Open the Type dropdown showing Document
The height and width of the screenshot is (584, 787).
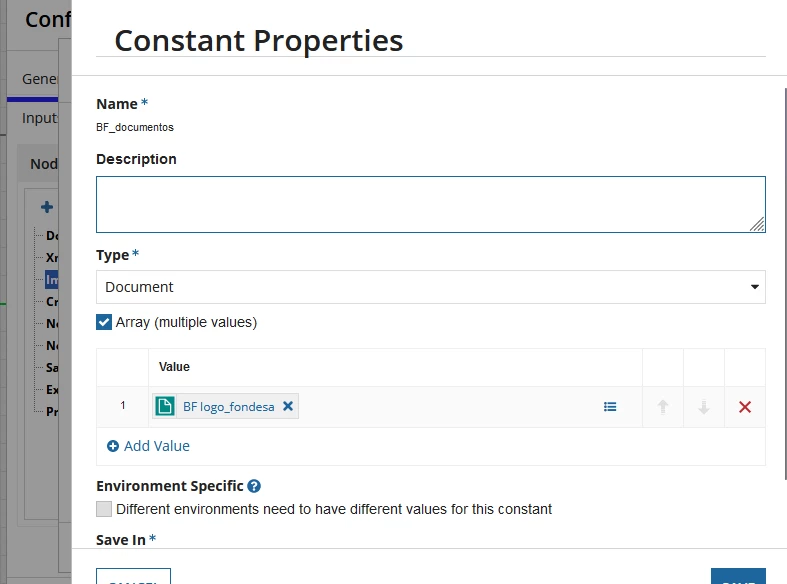click(x=431, y=287)
